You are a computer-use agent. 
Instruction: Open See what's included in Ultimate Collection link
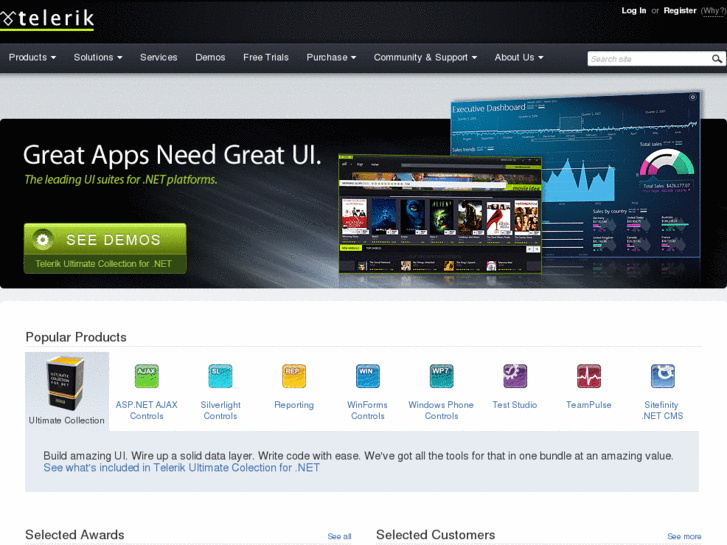coord(181,468)
